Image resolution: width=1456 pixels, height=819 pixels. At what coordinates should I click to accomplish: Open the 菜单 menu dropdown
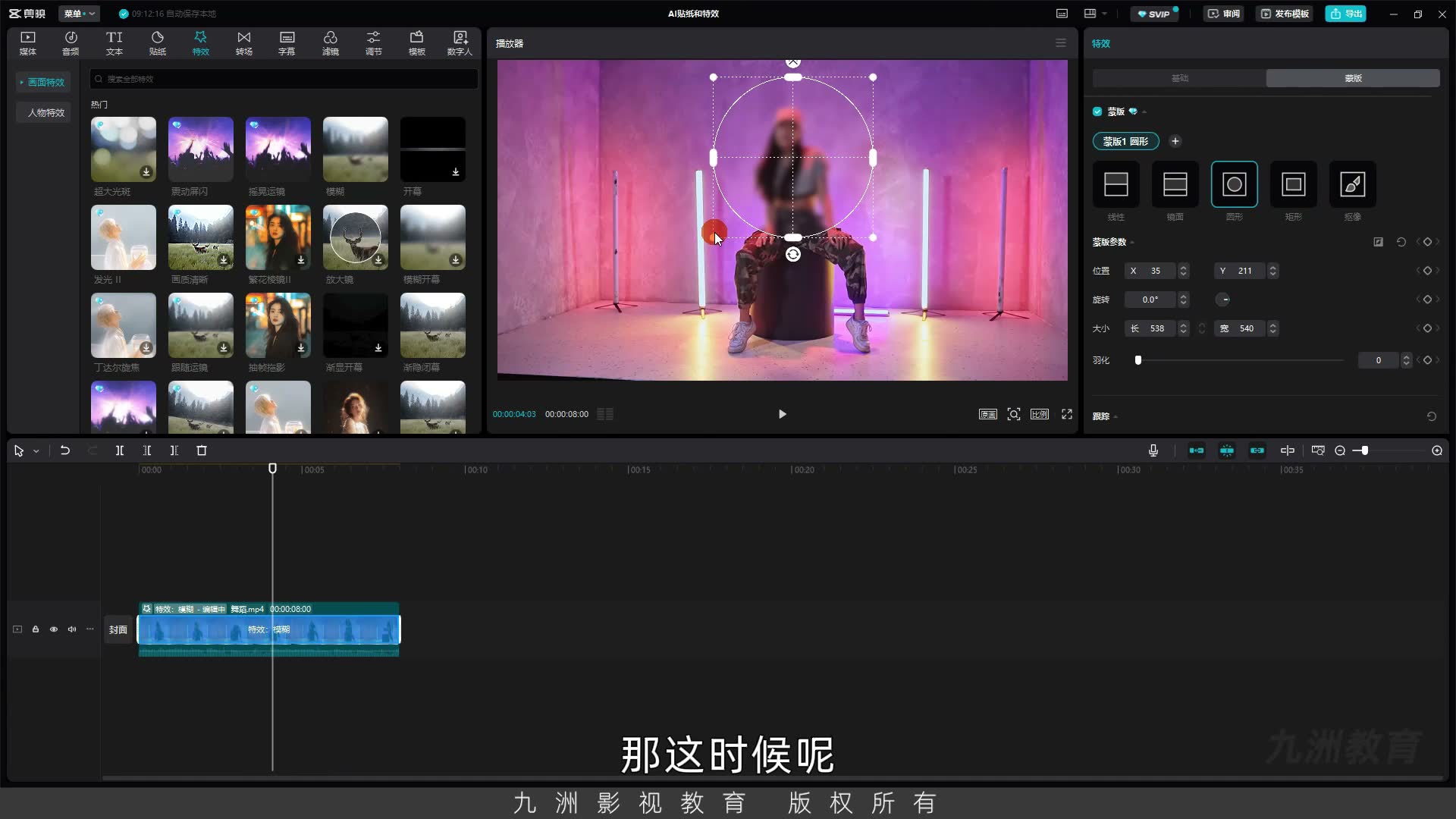(x=79, y=14)
